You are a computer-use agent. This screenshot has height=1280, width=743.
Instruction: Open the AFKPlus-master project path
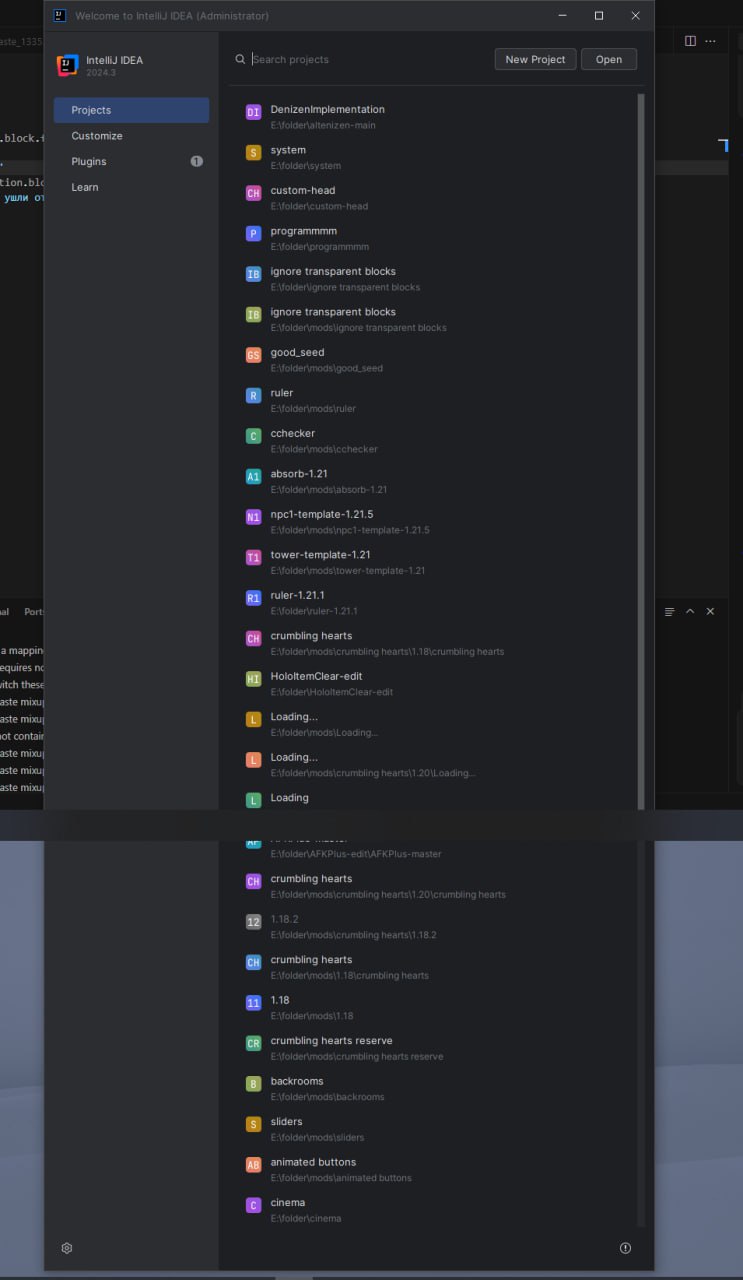click(x=356, y=854)
